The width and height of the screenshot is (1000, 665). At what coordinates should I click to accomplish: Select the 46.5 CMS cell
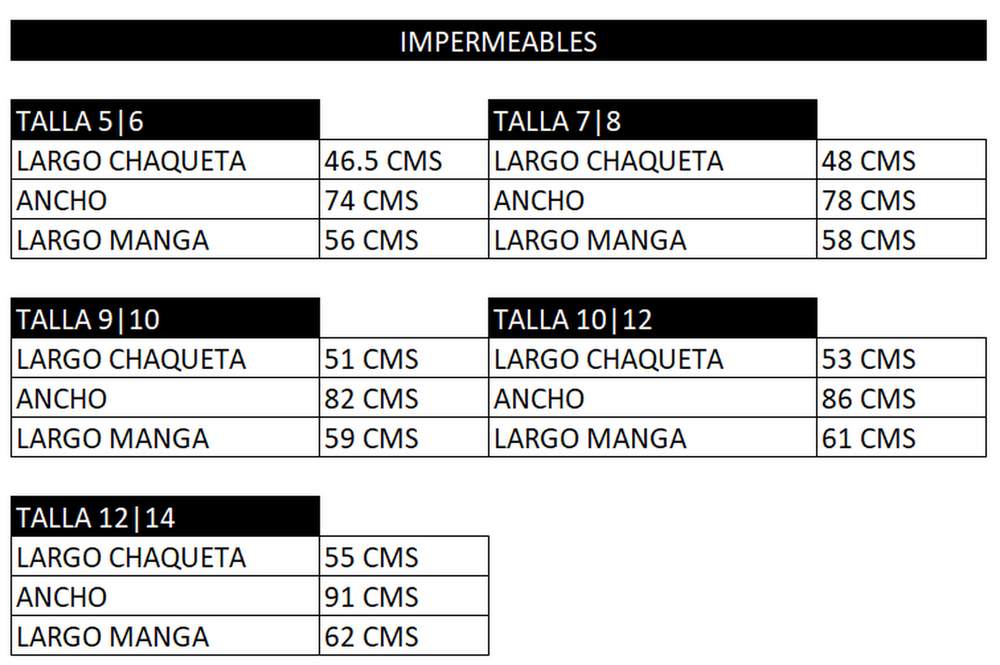pos(403,160)
